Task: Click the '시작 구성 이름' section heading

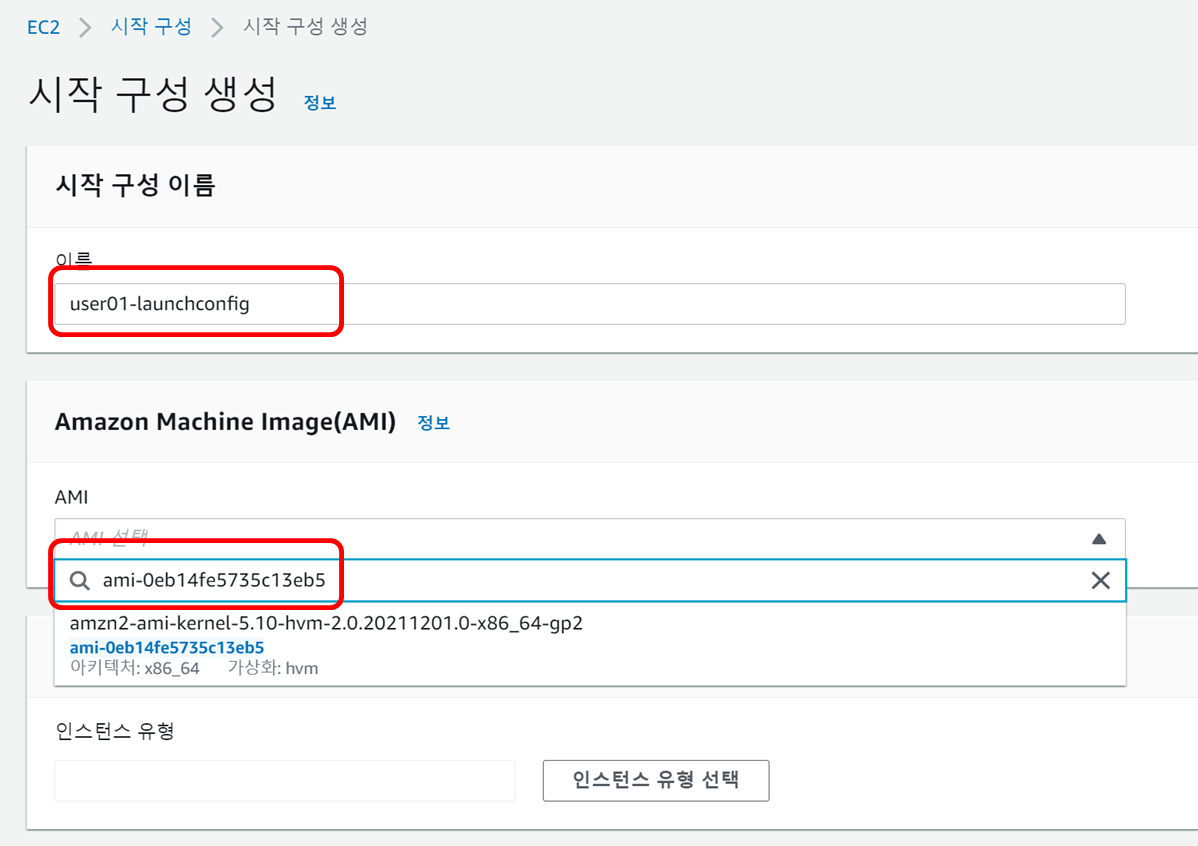Action: coord(135,185)
